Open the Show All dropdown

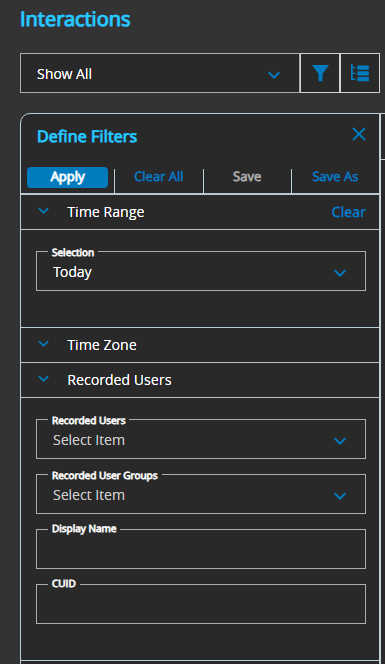pos(160,73)
